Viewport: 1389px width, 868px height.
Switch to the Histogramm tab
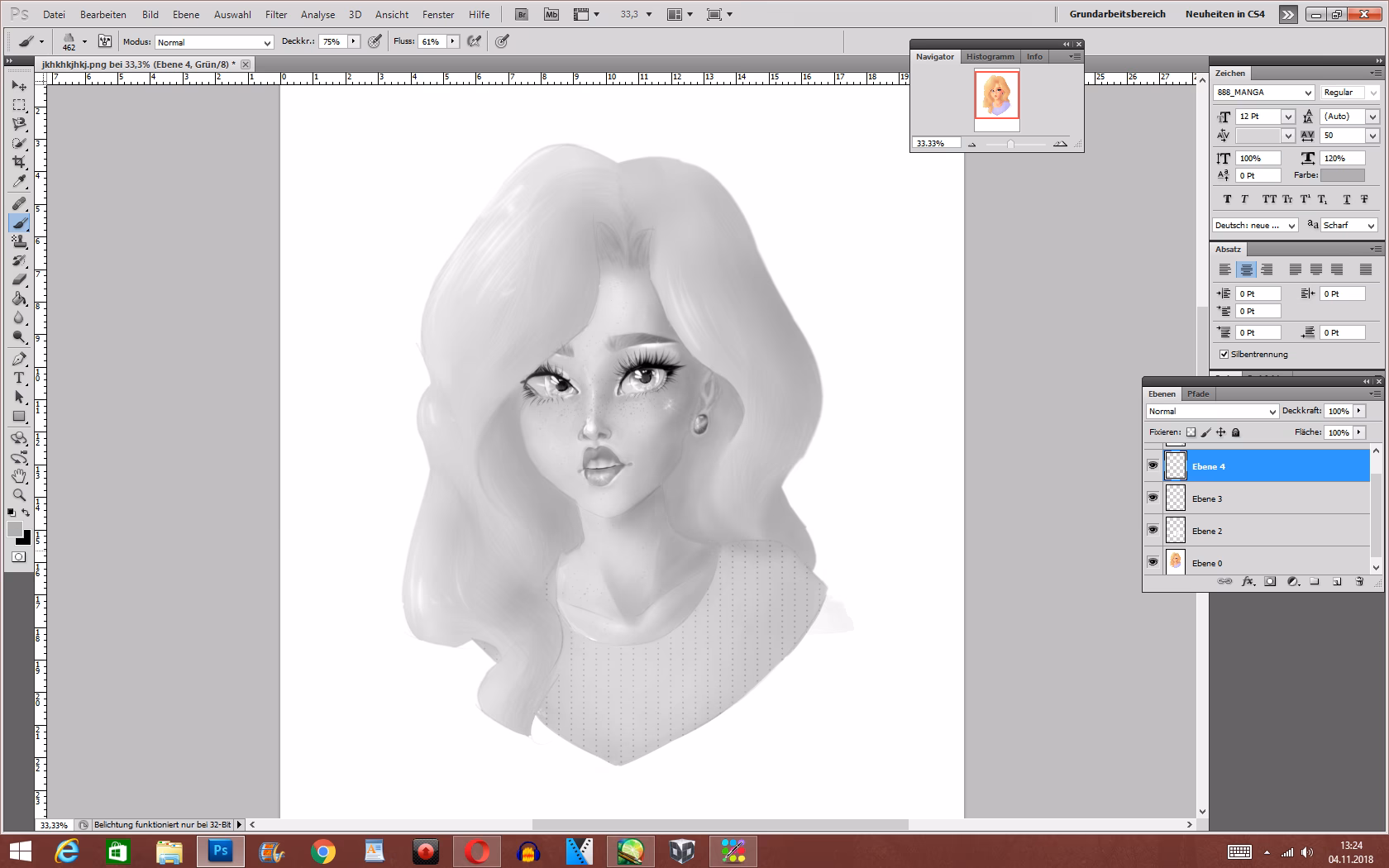tap(990, 57)
